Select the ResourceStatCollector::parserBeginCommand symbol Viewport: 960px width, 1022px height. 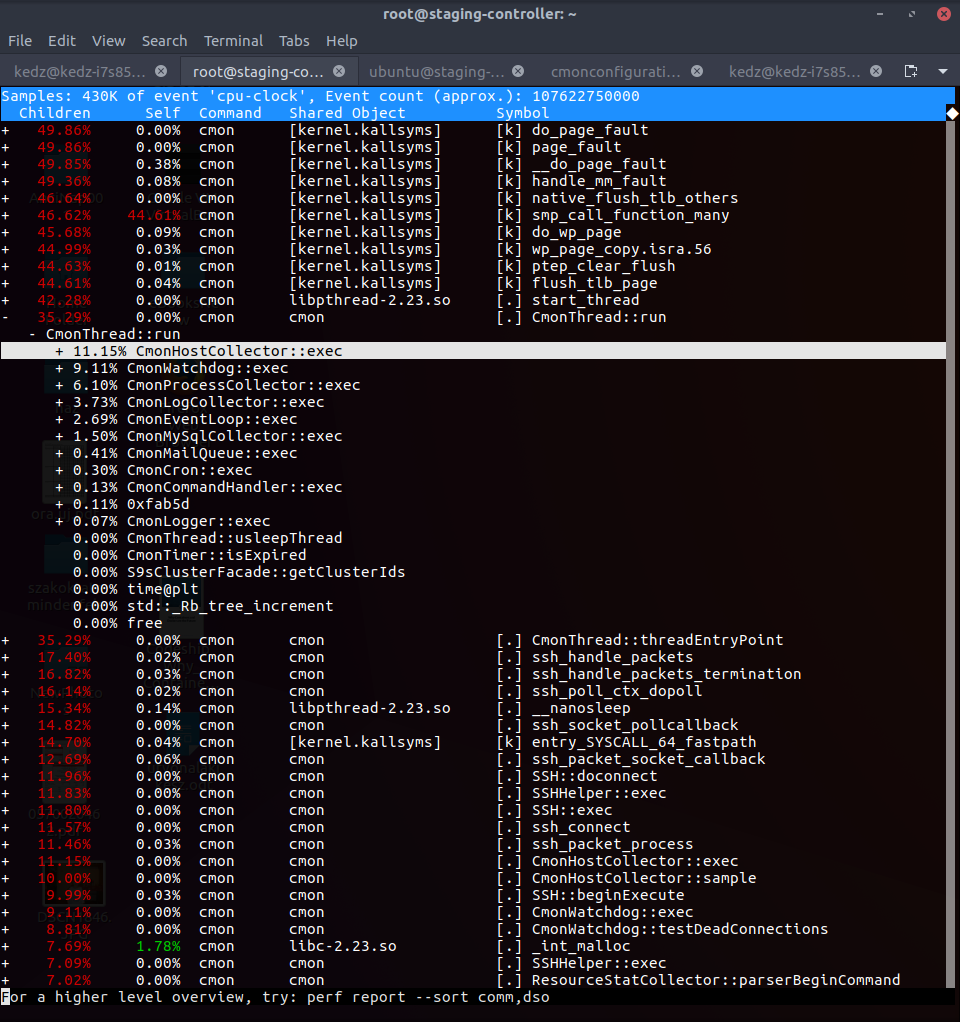[x=716, y=980]
